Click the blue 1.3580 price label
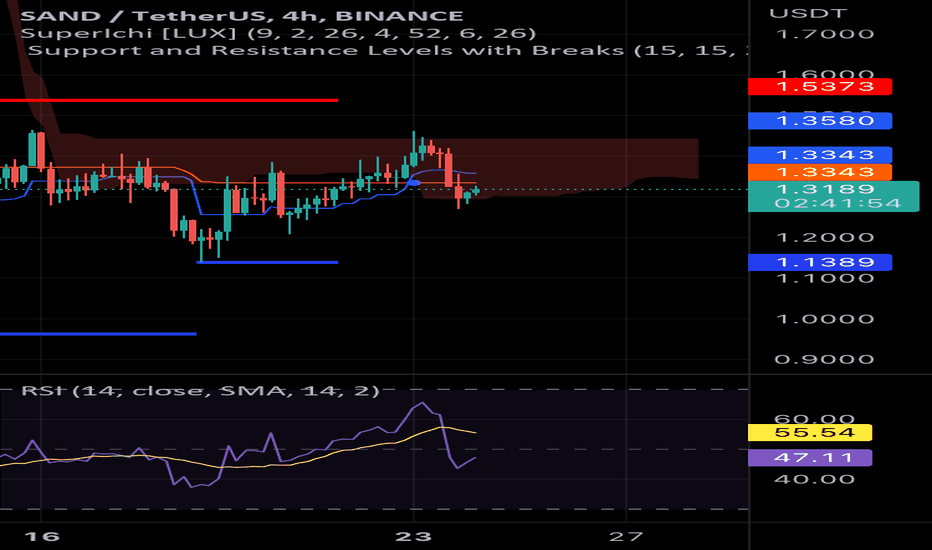The height and width of the screenshot is (550, 932). click(820, 121)
